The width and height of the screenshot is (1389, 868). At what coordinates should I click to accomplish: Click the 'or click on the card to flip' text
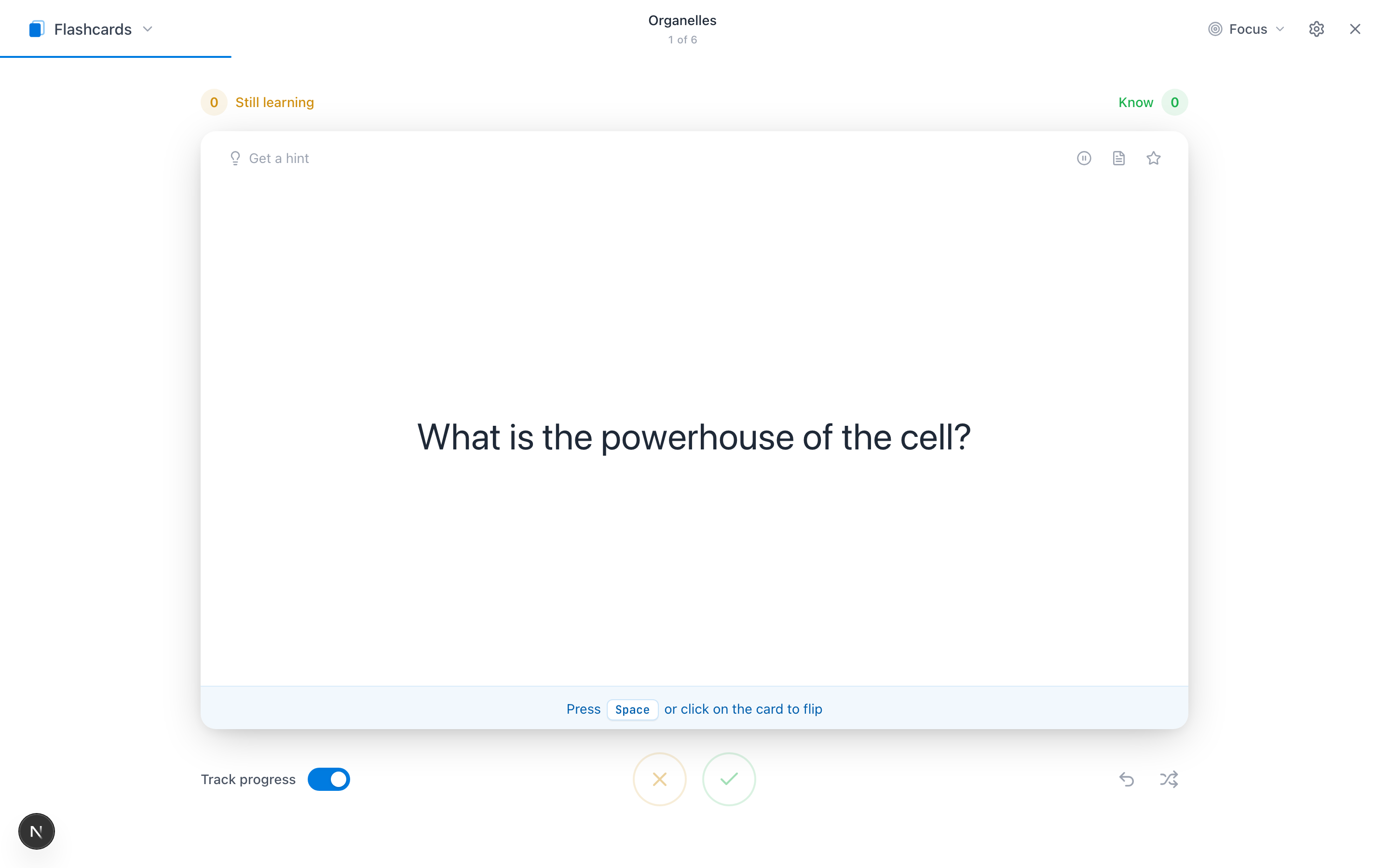coord(743,709)
